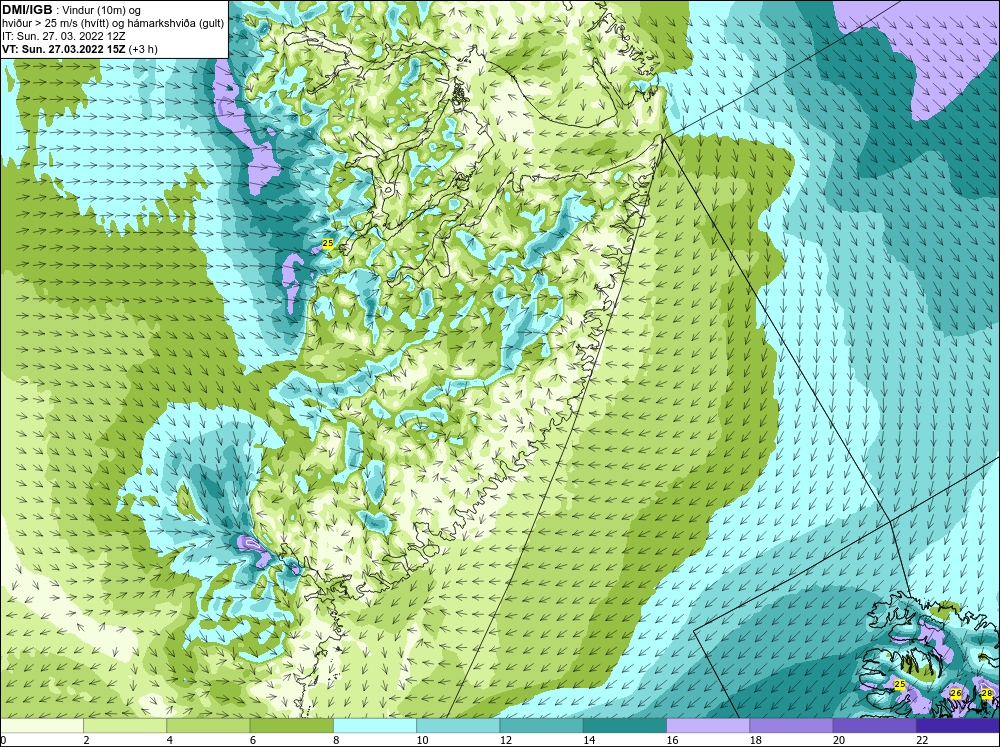Pick the 6–8 m/s olive green legend swatch
This screenshot has height=747, width=1000.
291,725
